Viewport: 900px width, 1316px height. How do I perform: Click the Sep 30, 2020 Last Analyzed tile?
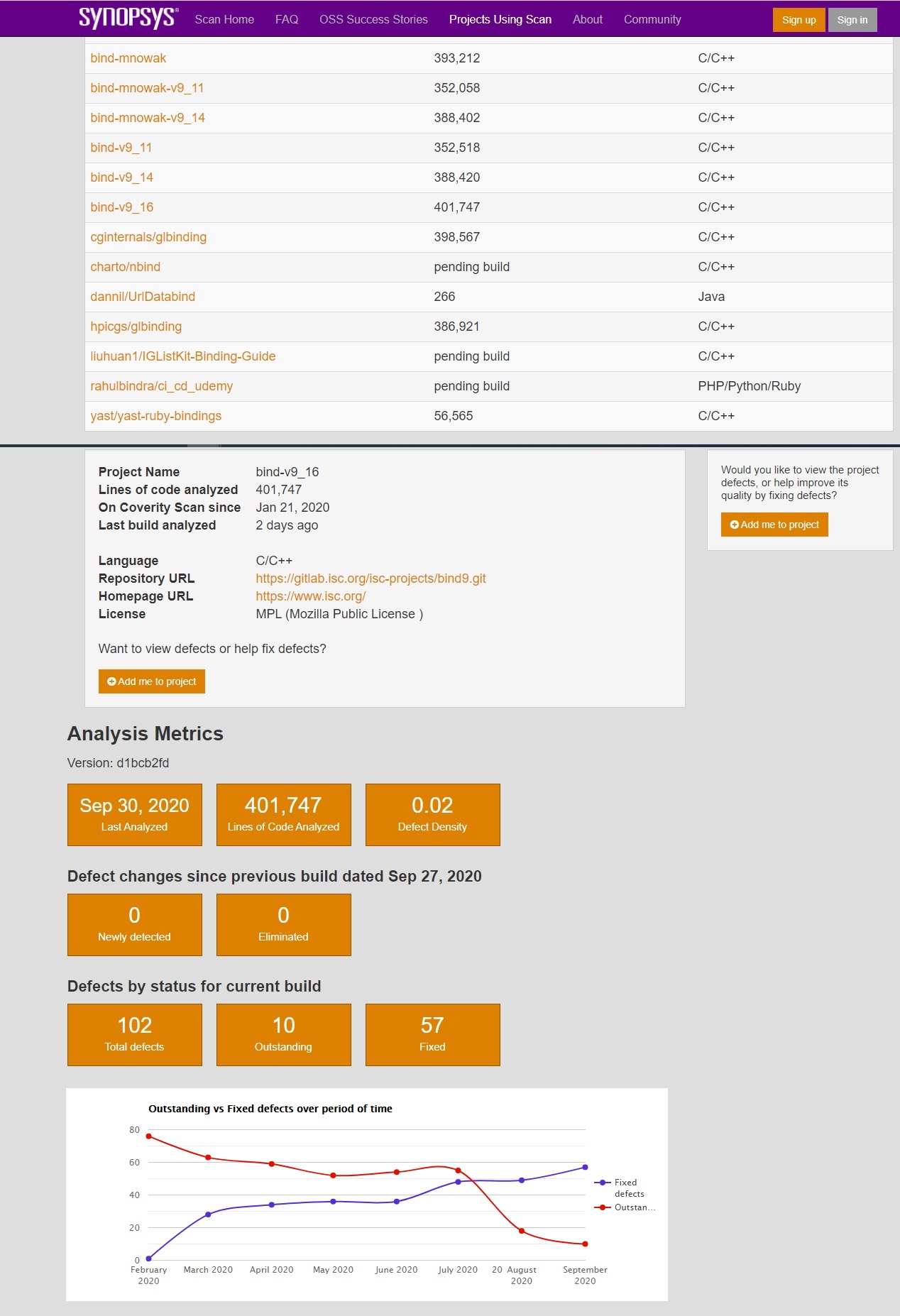[x=135, y=815]
